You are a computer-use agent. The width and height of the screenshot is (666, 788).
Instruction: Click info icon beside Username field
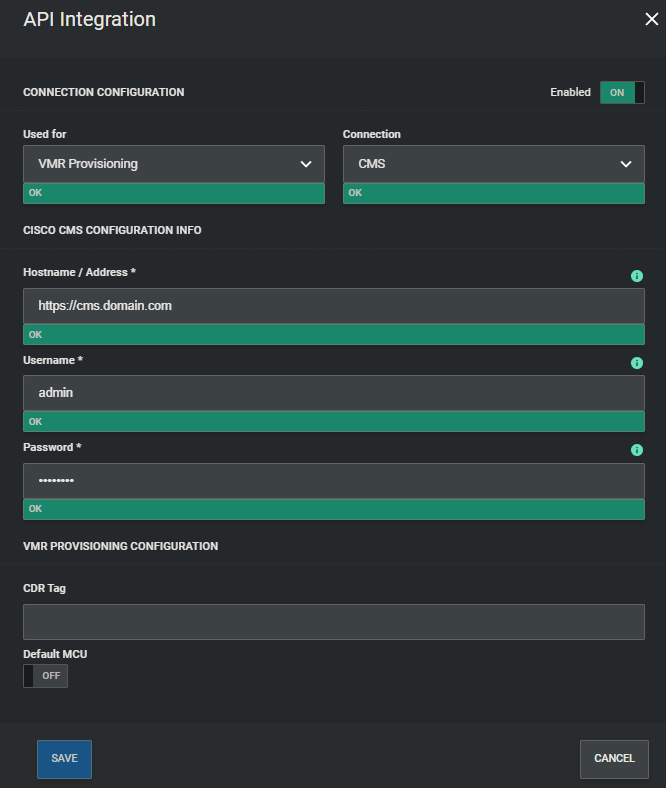637,363
